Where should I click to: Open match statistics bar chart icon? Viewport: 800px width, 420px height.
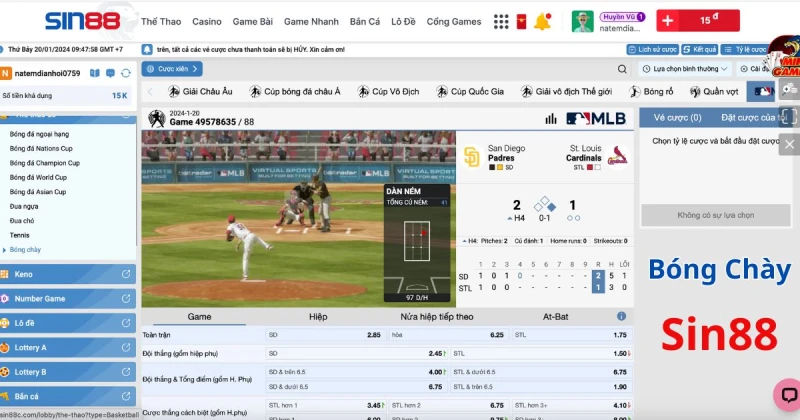click(x=551, y=119)
